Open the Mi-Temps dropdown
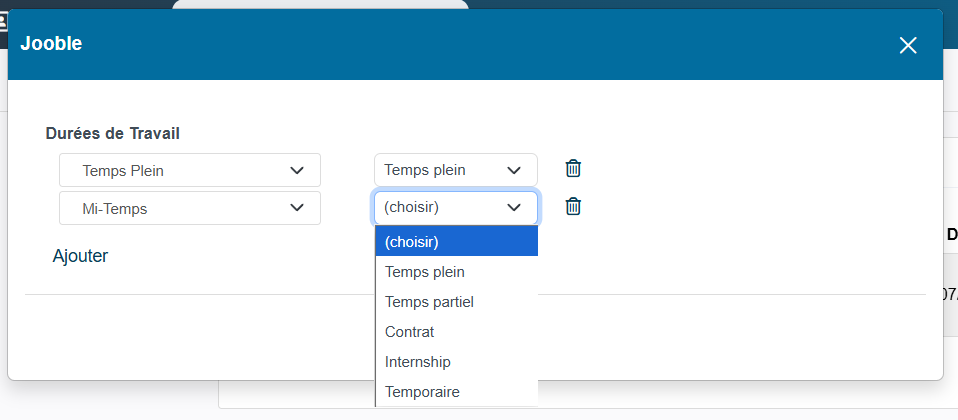958x420 pixels. [x=189, y=208]
